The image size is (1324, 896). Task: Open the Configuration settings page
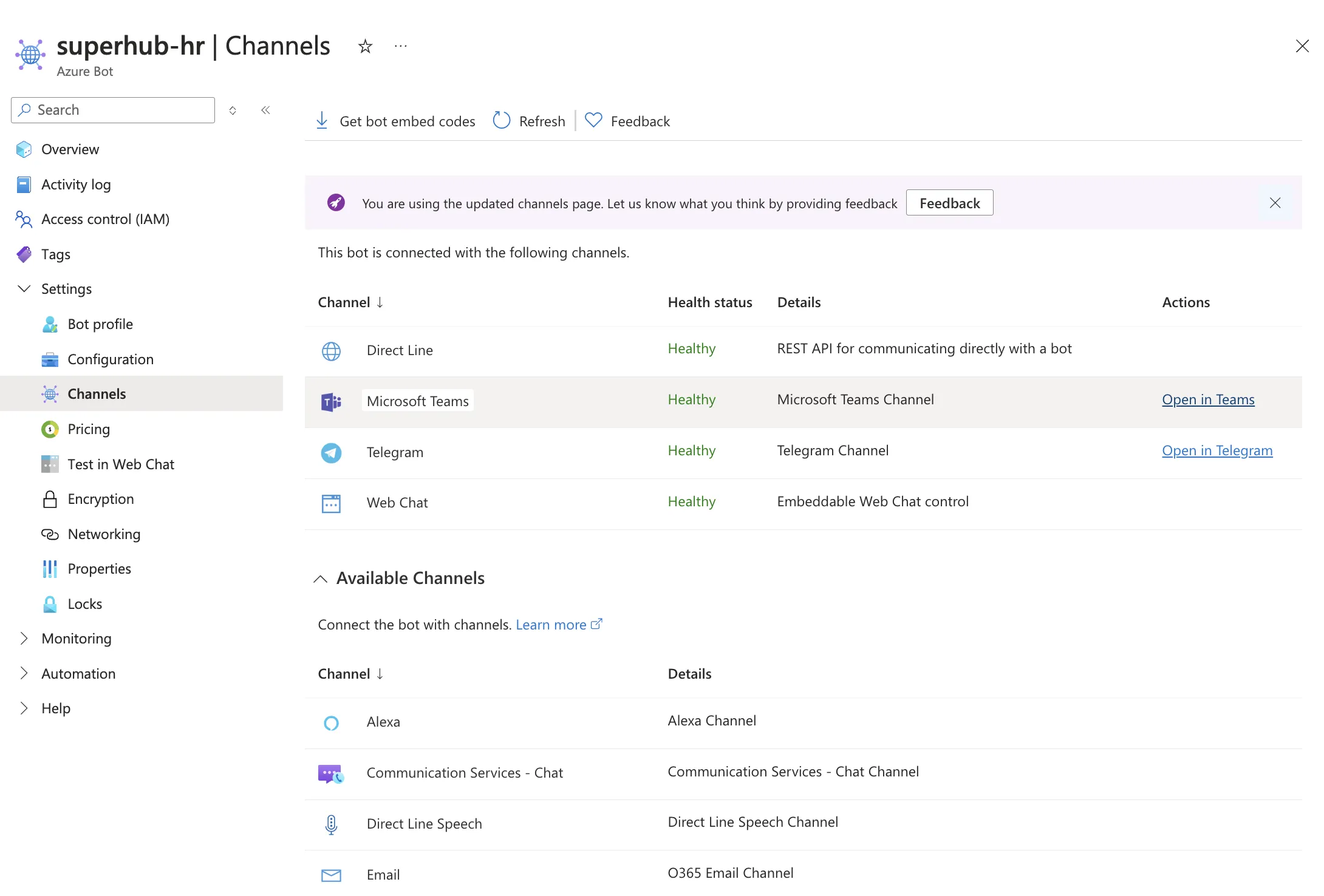(x=110, y=359)
